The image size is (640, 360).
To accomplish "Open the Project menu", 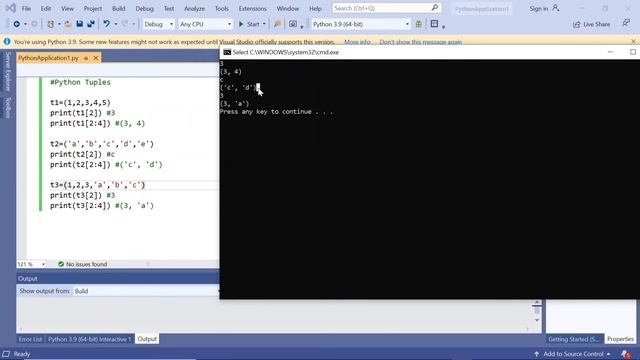I will pyautogui.click(x=93, y=9).
